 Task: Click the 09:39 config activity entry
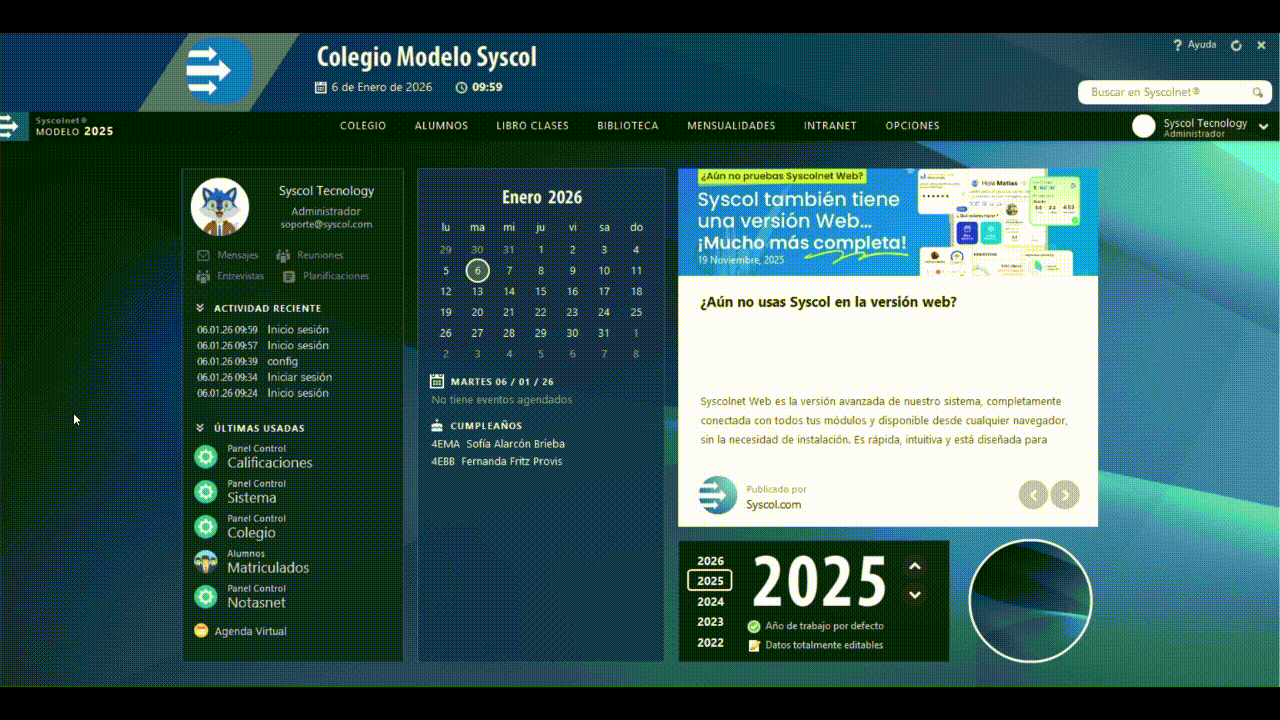pos(248,362)
